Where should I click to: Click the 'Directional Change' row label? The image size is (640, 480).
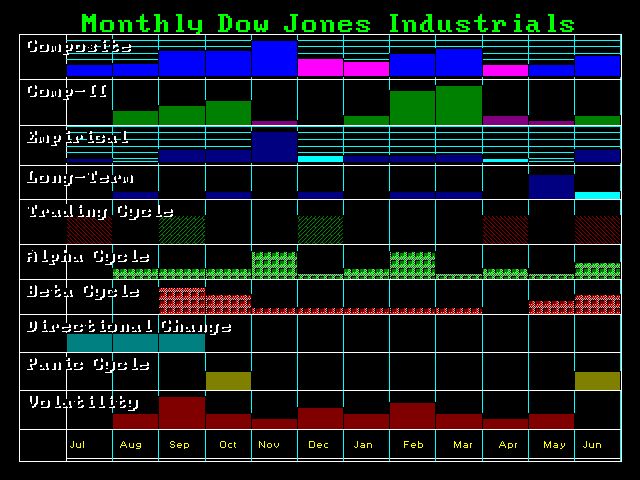pyautogui.click(x=129, y=327)
